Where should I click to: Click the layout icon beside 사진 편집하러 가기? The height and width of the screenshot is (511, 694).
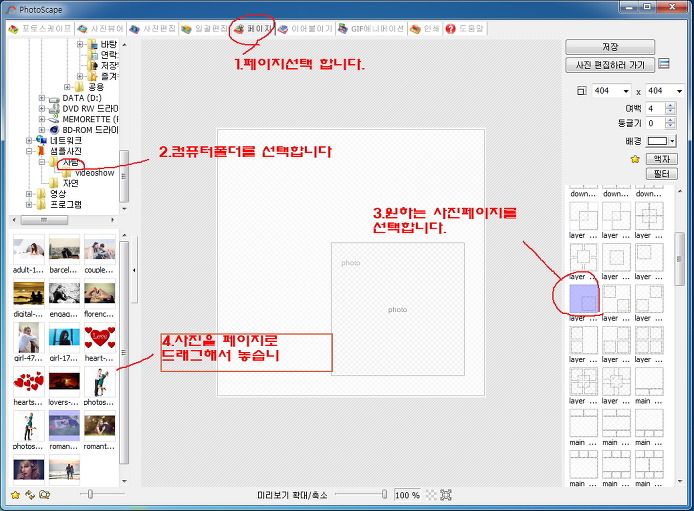click(x=664, y=64)
